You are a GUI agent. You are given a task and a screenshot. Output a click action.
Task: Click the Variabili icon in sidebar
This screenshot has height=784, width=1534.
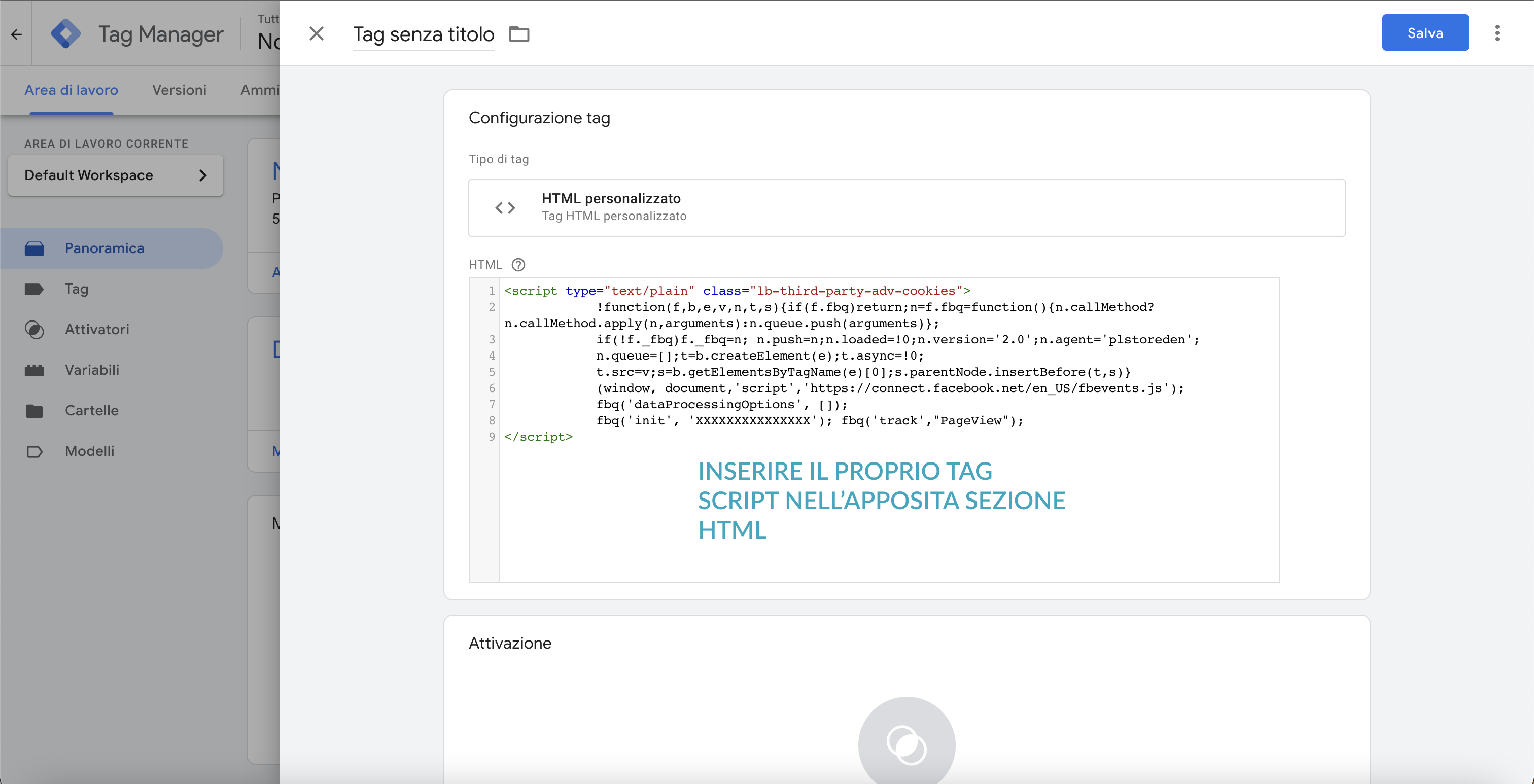pos(34,370)
